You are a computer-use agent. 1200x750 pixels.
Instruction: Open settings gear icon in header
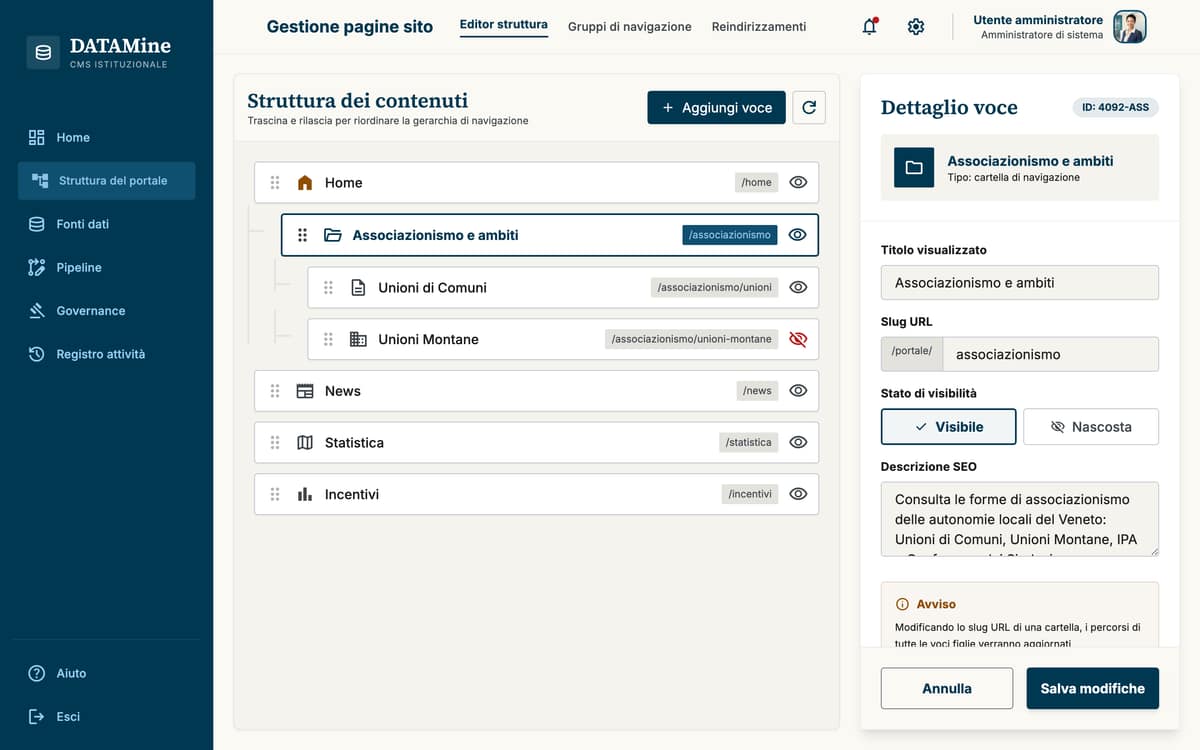pos(916,27)
